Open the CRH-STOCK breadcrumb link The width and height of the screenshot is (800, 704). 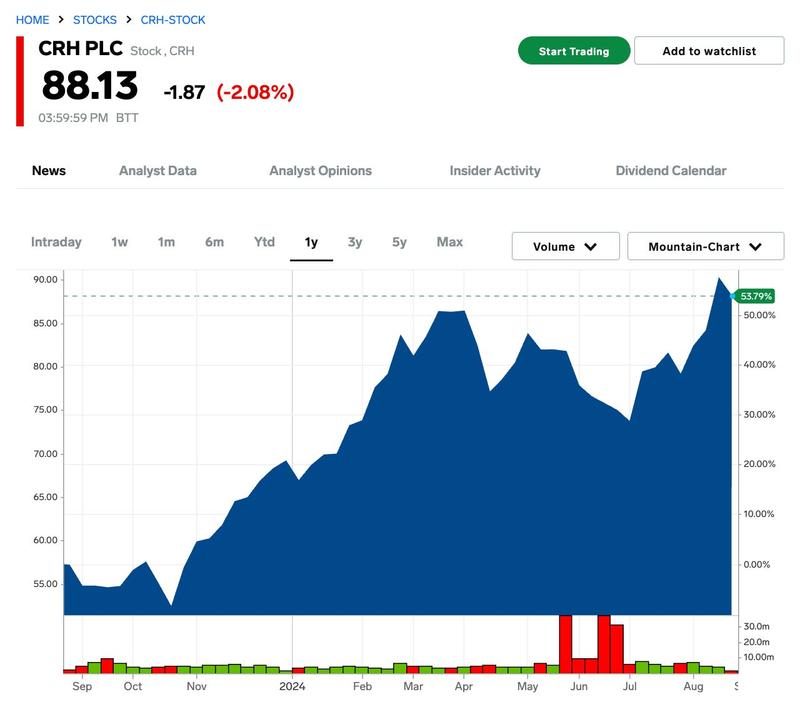tap(173, 20)
